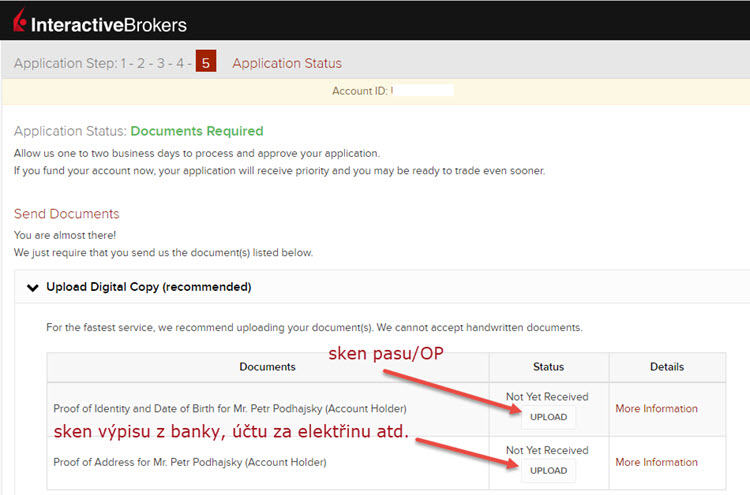Click the Status column header
This screenshot has width=750, height=495.
click(x=548, y=367)
